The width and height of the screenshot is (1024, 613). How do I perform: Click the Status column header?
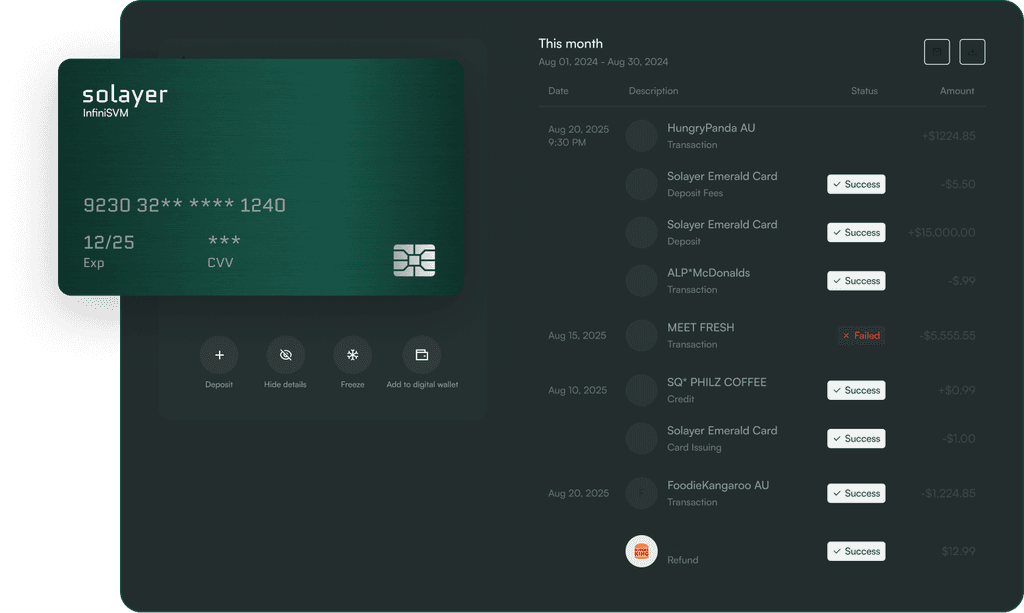tap(864, 91)
